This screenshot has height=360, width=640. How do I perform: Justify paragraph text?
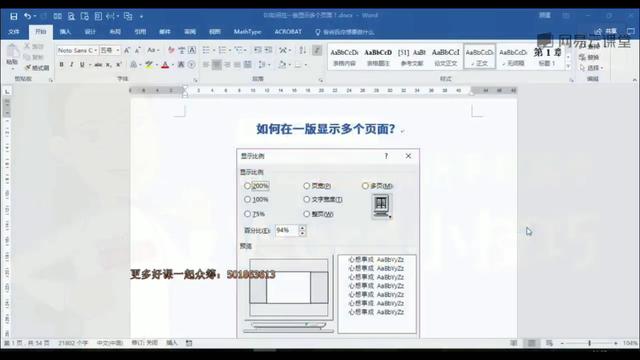(x=237, y=65)
